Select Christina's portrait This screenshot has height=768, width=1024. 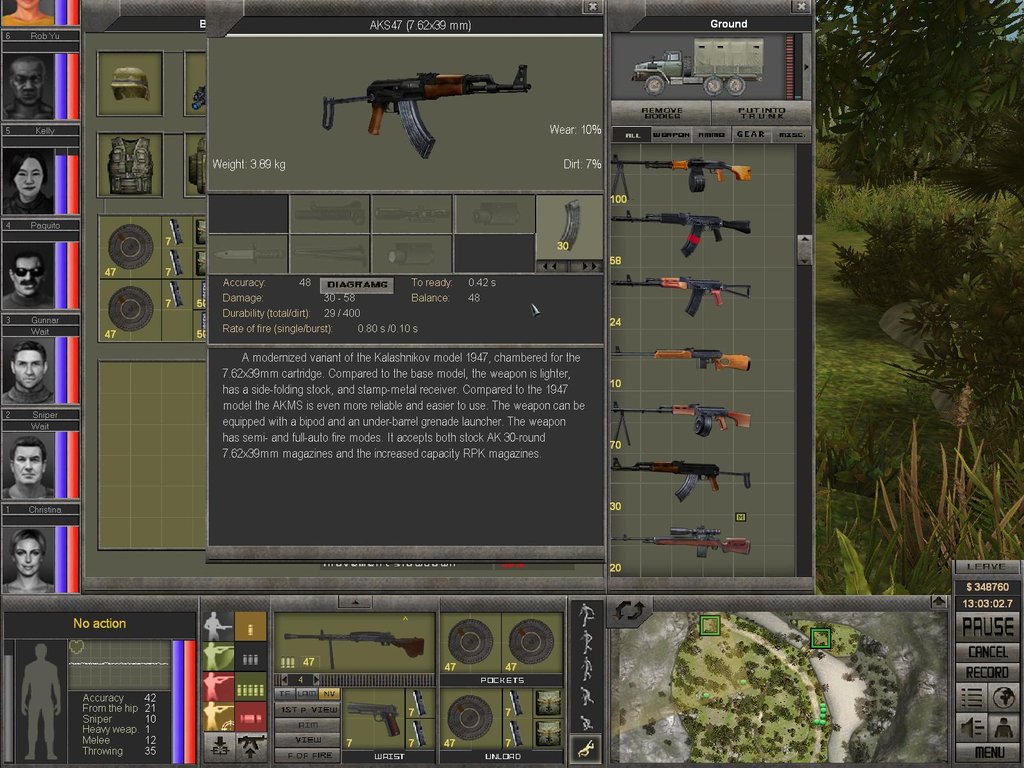coord(29,560)
